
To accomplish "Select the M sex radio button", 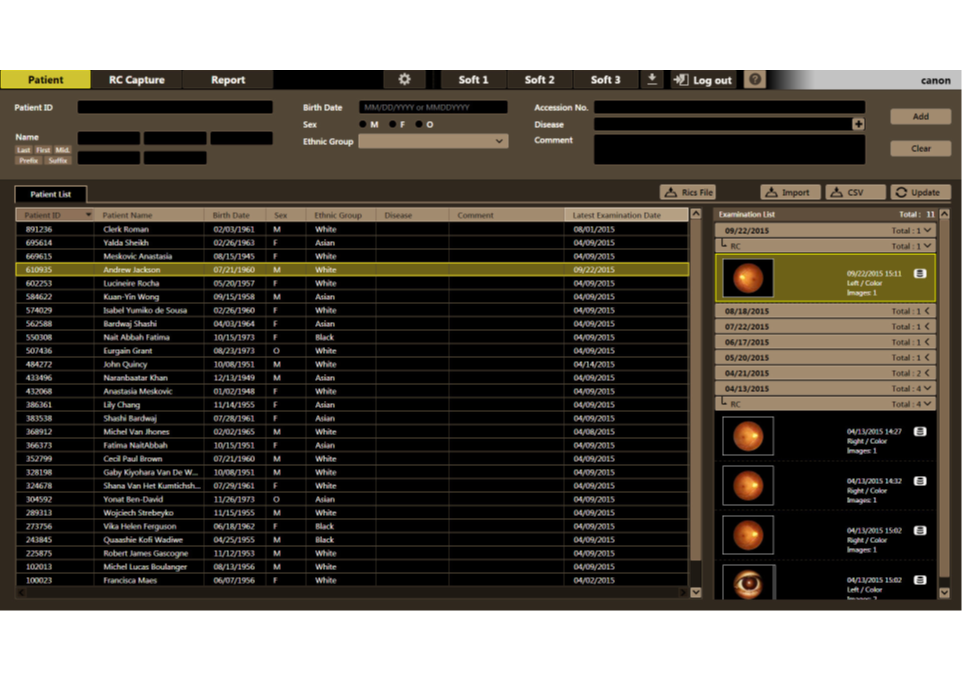I will pyautogui.click(x=363, y=125).
